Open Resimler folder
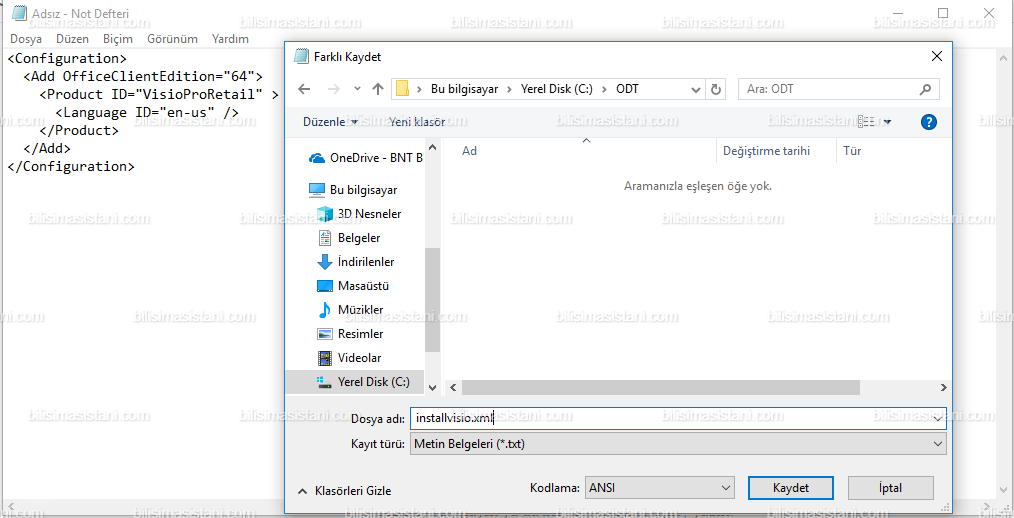1014x518 pixels. click(x=350, y=334)
